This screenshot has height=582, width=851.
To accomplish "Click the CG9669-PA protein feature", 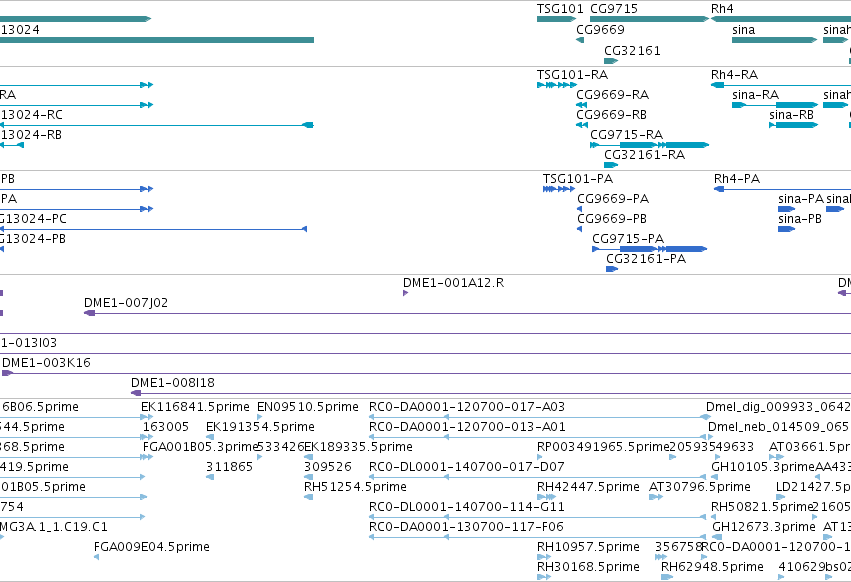I will point(580,209).
